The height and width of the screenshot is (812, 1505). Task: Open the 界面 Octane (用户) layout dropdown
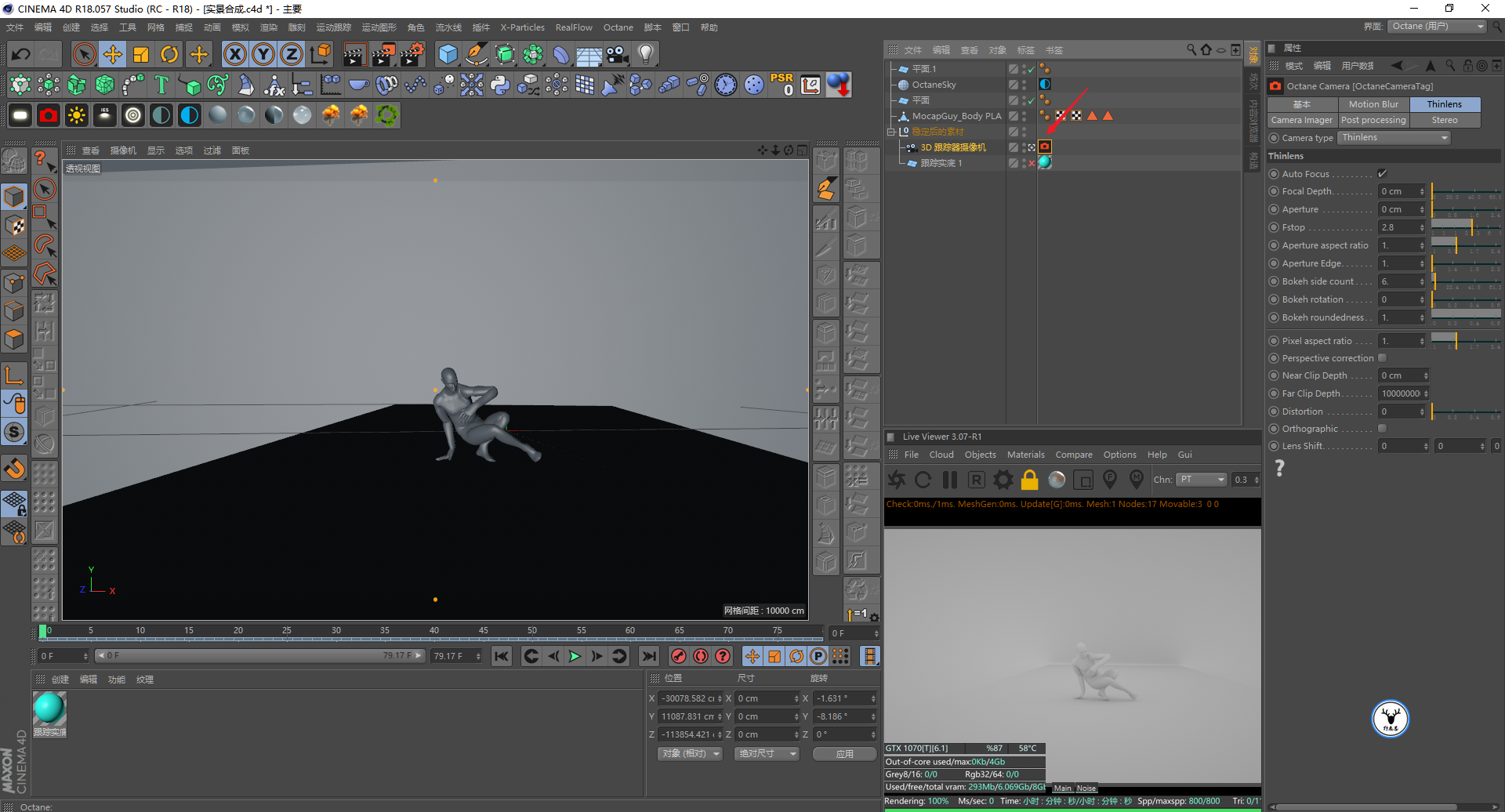point(1438,27)
